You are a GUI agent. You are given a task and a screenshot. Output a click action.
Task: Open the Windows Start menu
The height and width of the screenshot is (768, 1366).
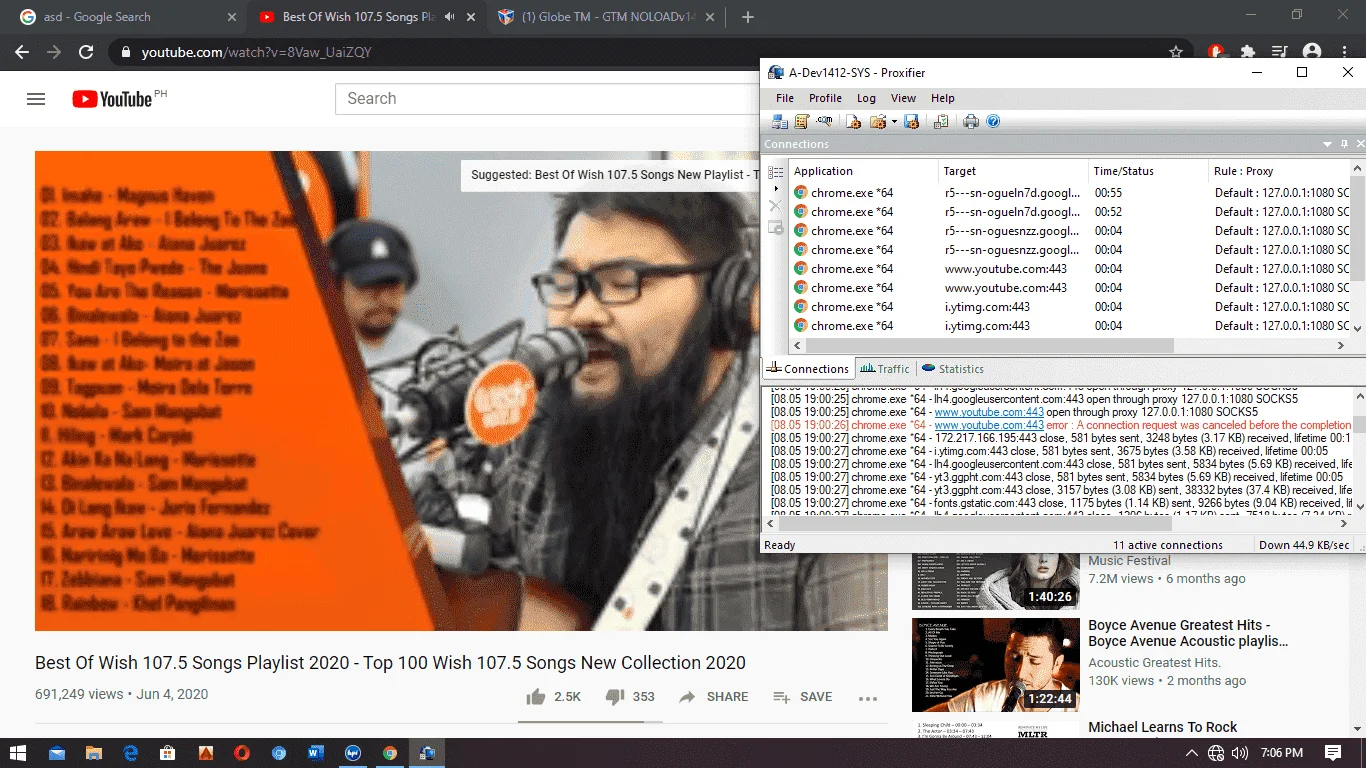click(x=18, y=753)
